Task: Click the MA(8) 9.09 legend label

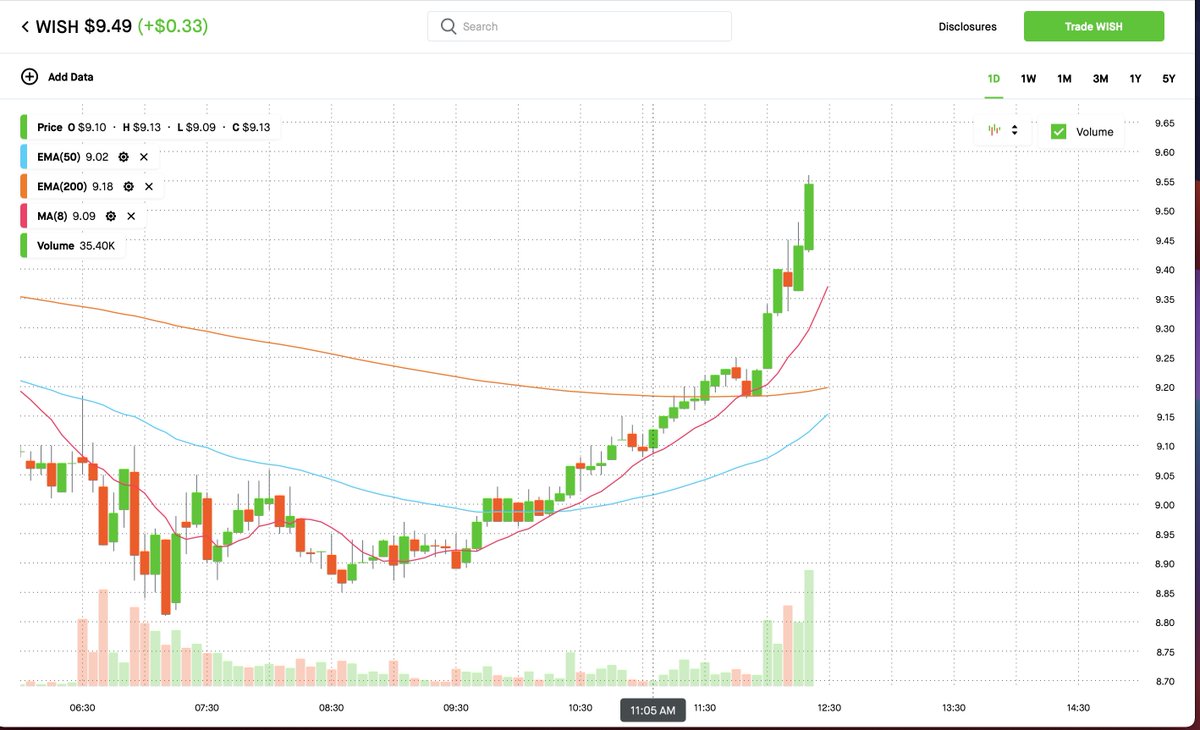Action: pos(66,216)
